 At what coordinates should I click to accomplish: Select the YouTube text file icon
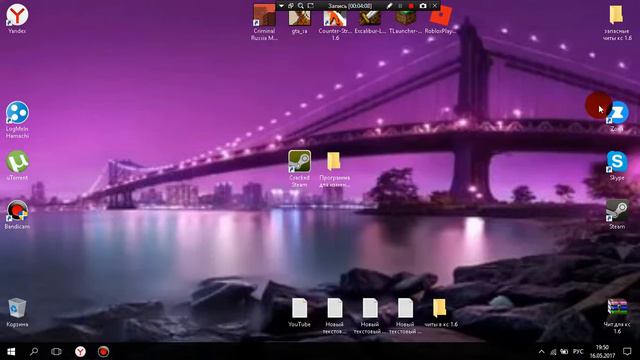coord(300,311)
